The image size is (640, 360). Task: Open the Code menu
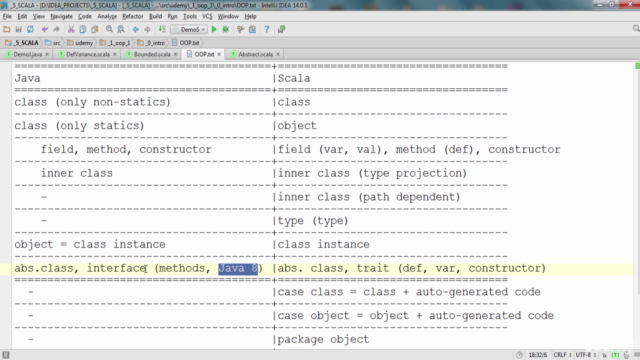pyautogui.click(x=85, y=16)
